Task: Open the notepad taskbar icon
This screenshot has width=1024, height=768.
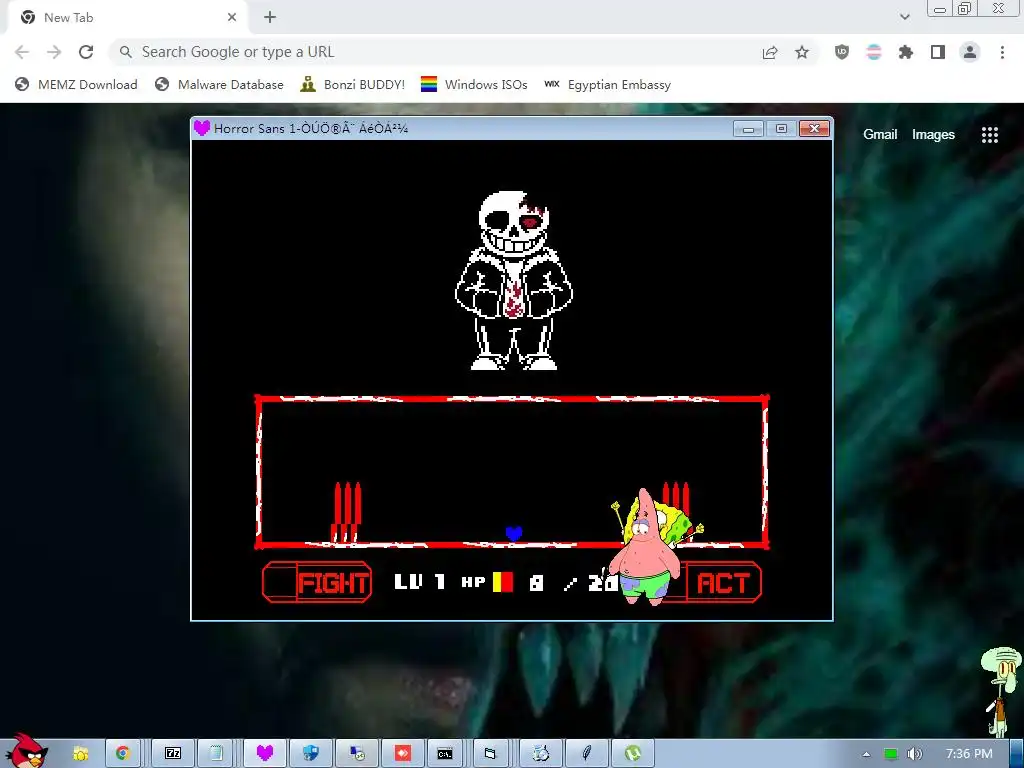Action: [x=216, y=754]
